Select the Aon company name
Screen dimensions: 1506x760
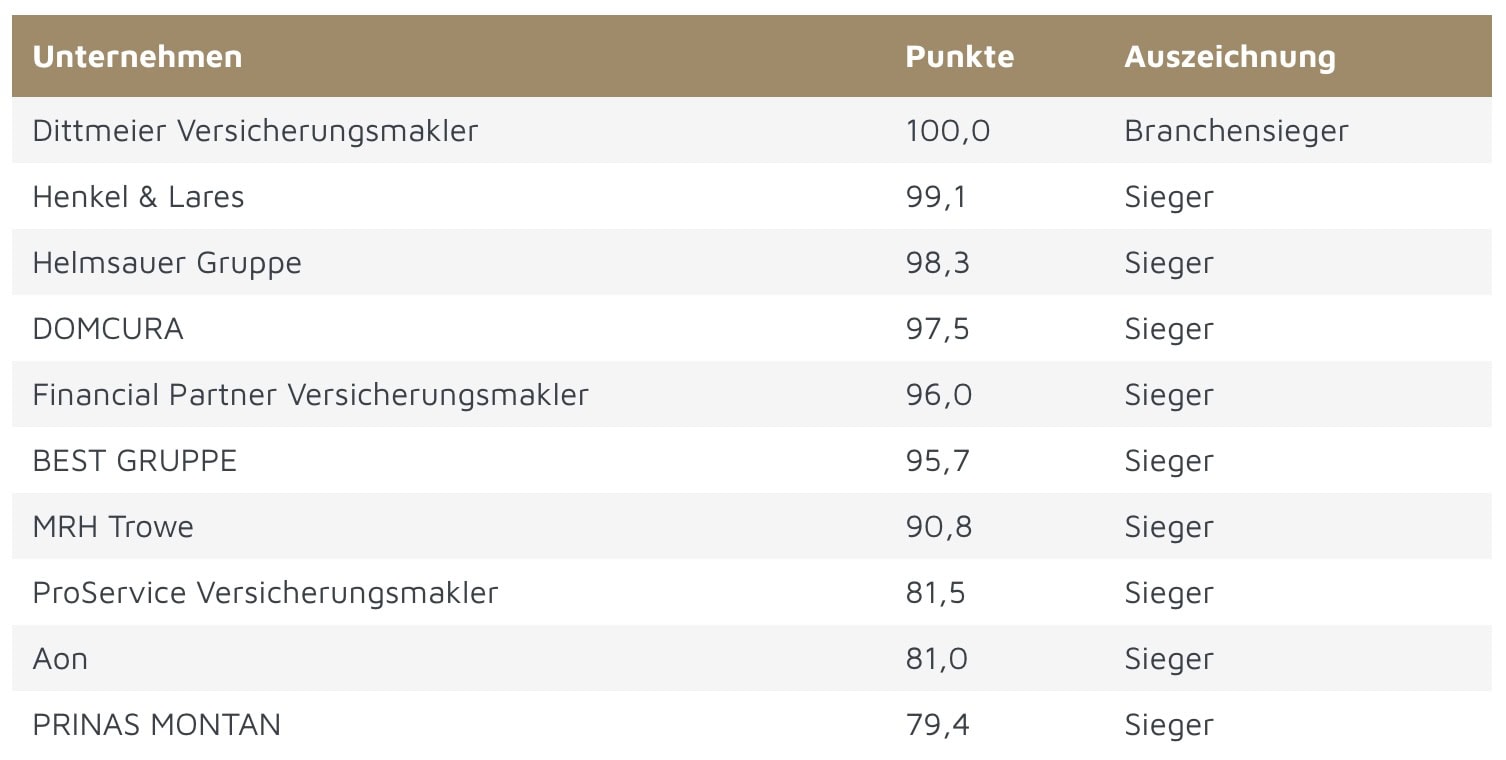[60, 659]
